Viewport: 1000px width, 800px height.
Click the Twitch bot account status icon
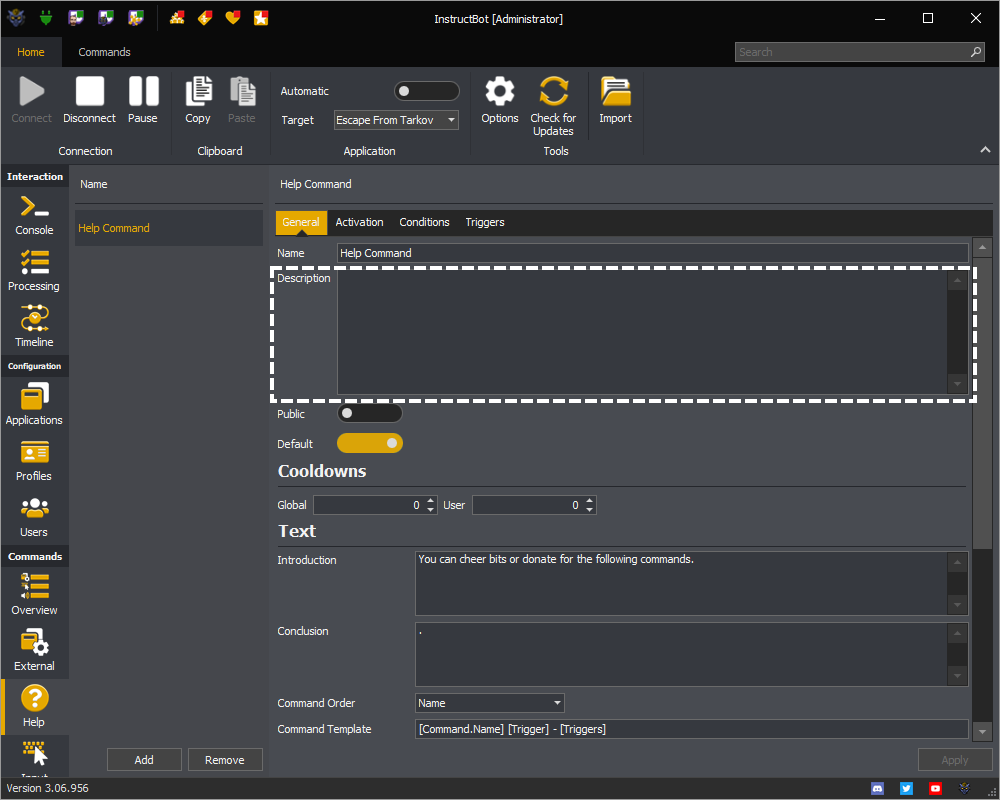(106, 18)
